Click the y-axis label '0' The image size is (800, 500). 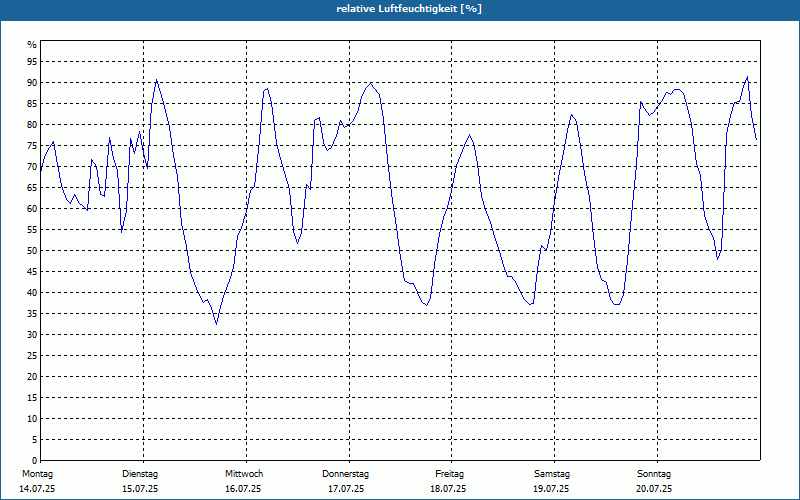pyautogui.click(x=35, y=461)
